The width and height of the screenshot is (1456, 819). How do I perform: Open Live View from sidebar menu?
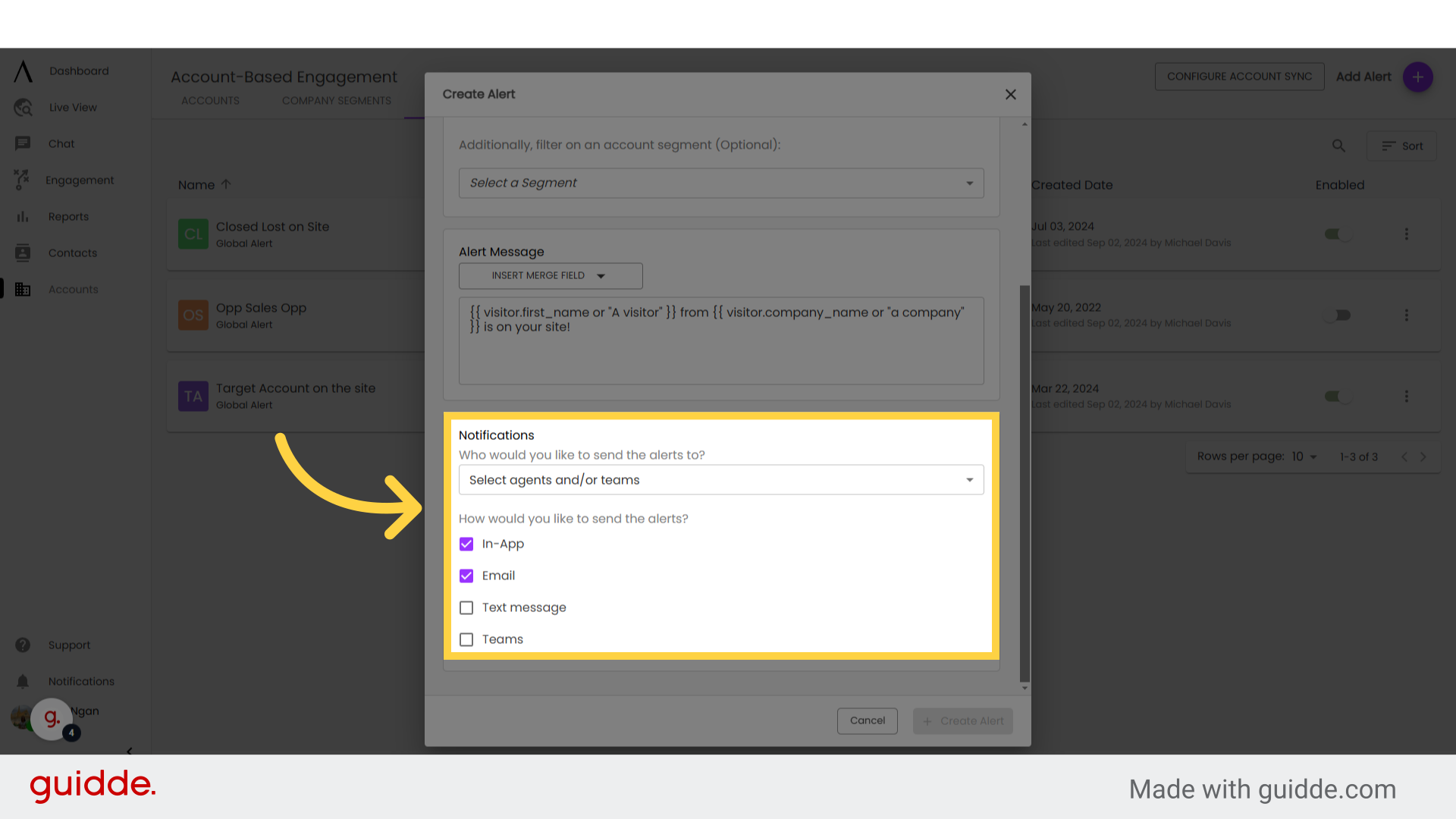pyautogui.click(x=73, y=108)
